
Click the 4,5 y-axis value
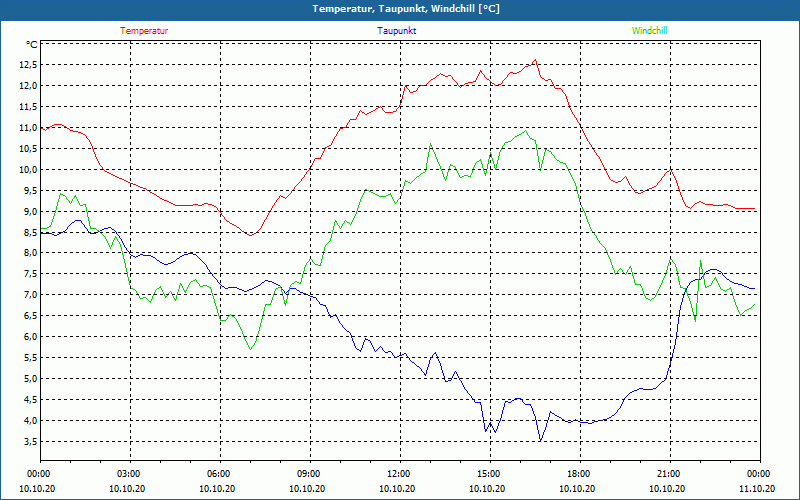(30, 399)
